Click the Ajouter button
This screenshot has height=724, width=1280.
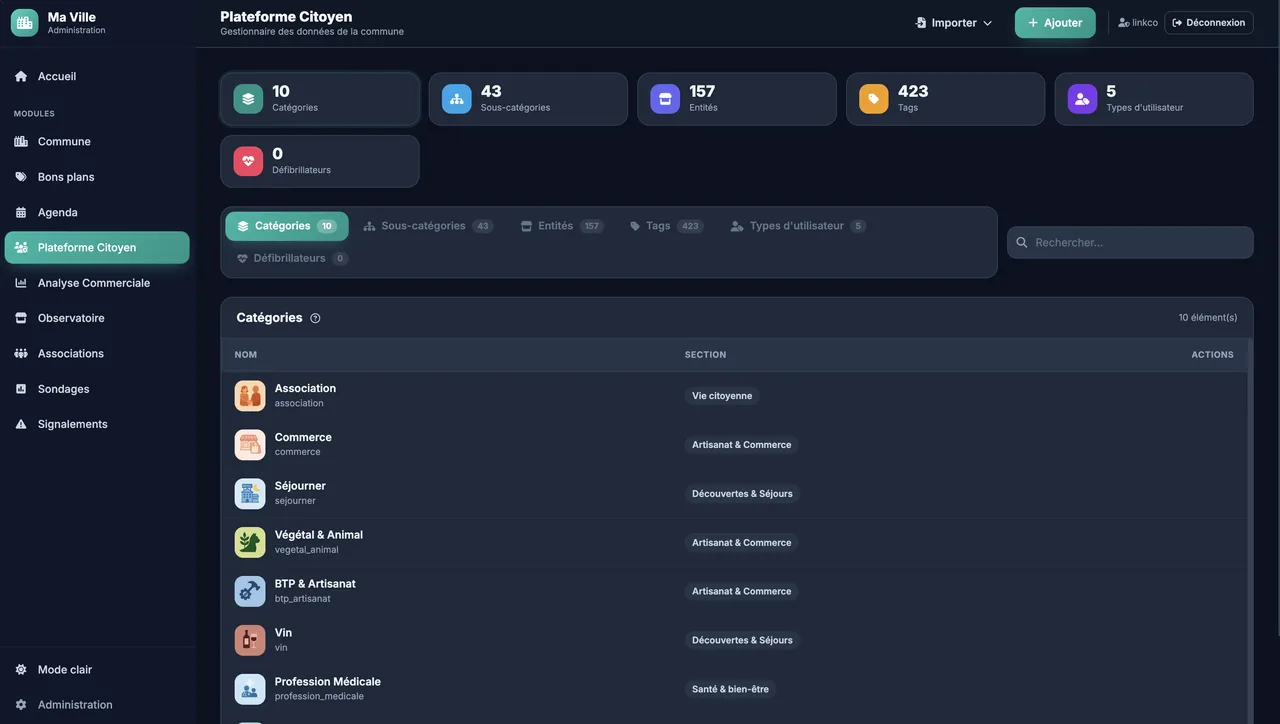[x=1055, y=23]
